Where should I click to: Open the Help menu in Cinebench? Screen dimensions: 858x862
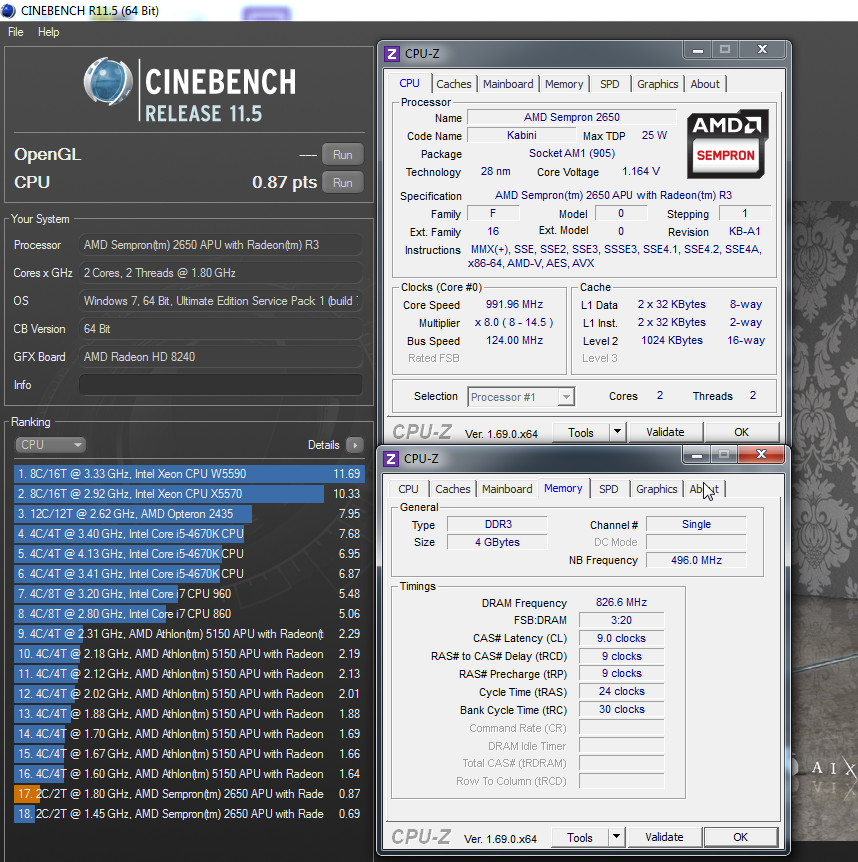tap(48, 32)
